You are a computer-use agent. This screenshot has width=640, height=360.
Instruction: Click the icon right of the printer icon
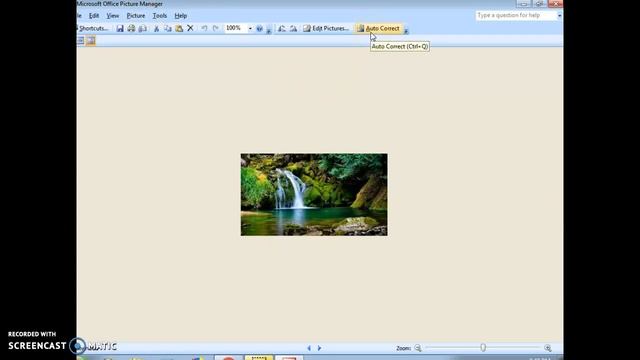(142, 29)
